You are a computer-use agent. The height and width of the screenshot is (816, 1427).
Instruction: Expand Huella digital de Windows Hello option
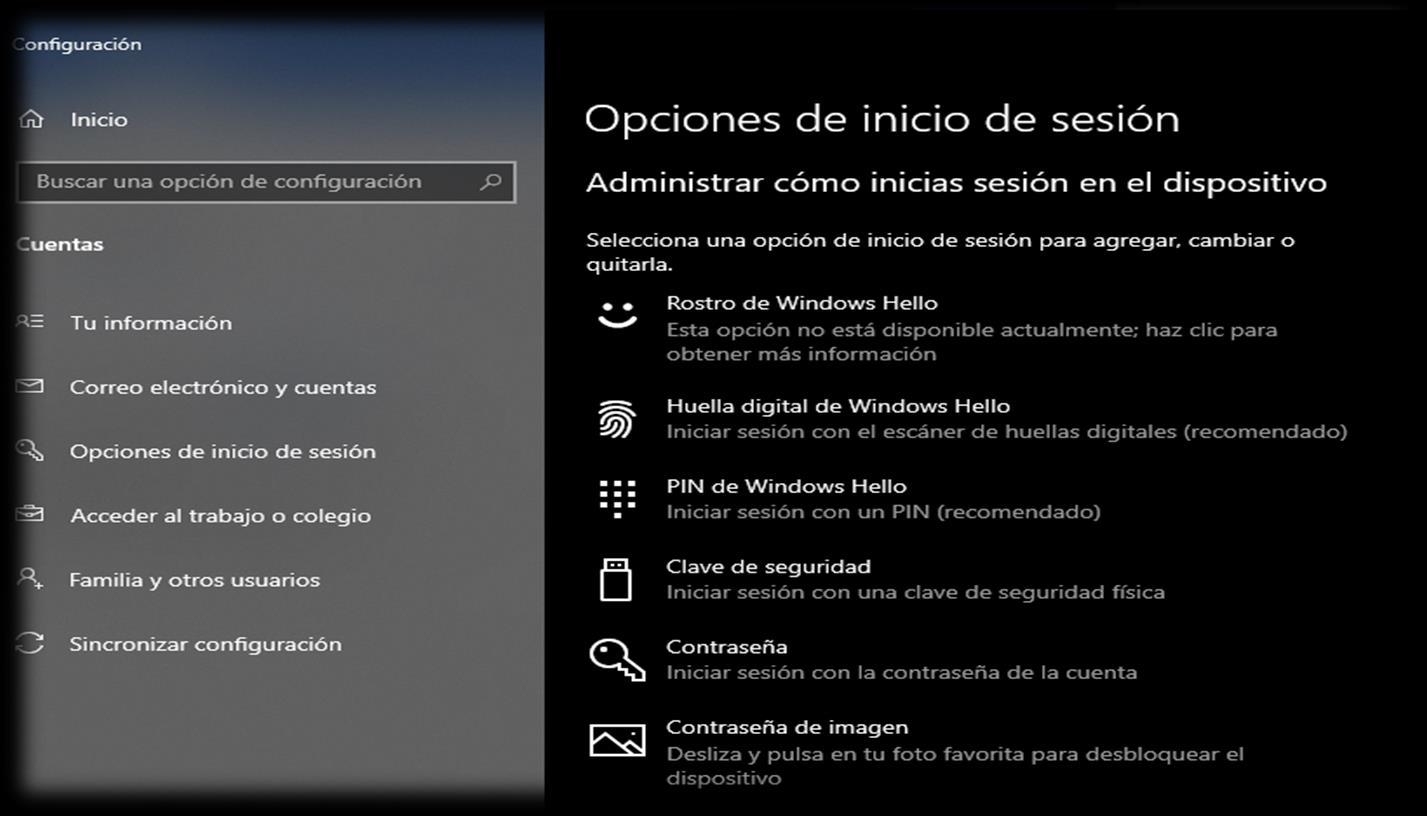[x=966, y=419]
